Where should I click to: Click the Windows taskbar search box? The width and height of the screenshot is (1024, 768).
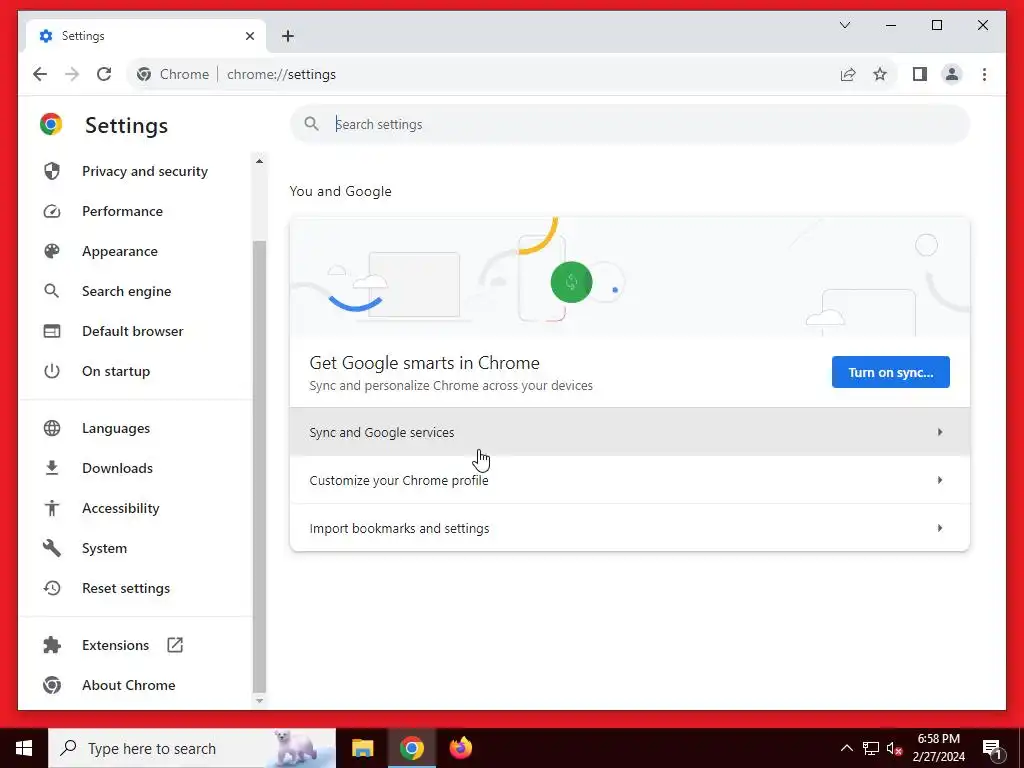point(192,748)
